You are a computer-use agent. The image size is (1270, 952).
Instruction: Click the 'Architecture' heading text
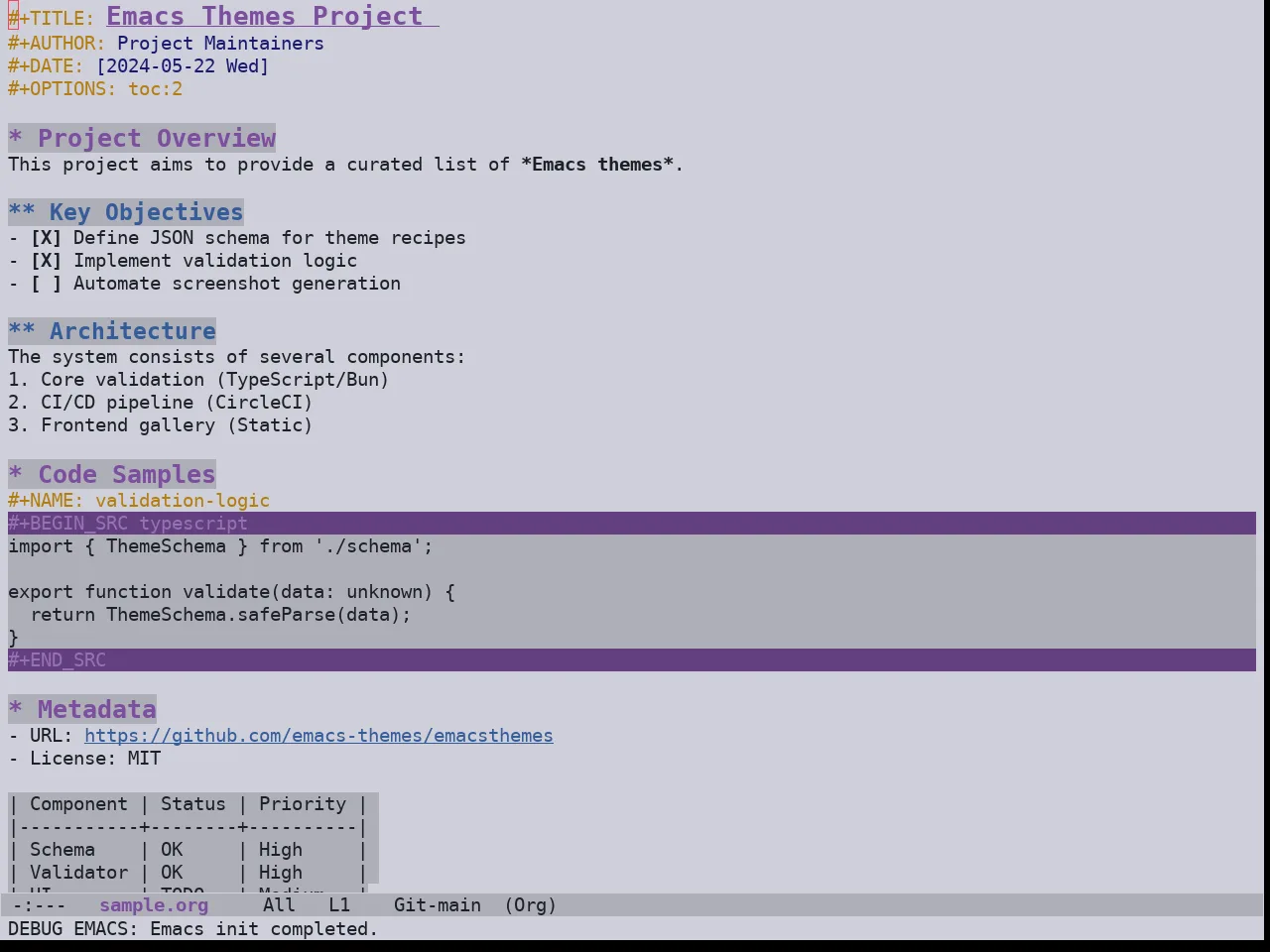point(133,331)
